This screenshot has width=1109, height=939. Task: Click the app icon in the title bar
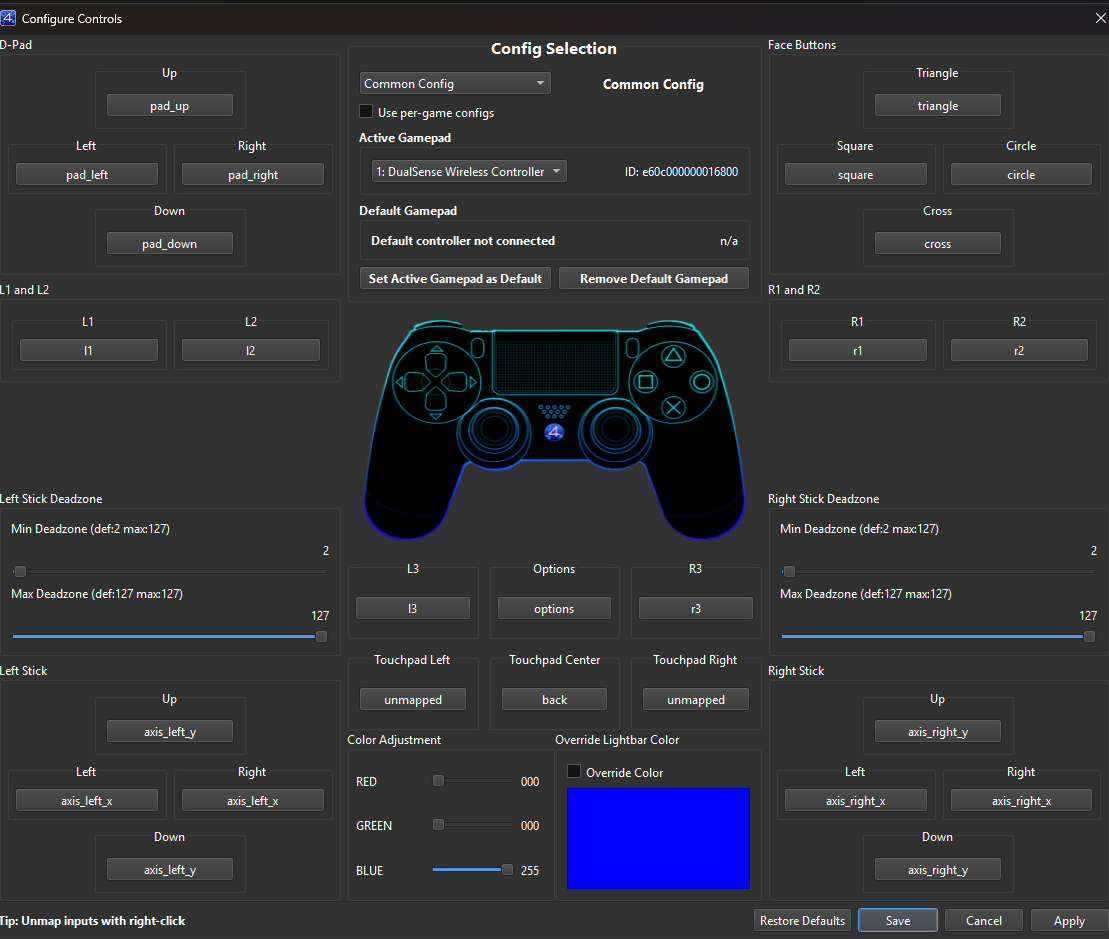click(8, 18)
